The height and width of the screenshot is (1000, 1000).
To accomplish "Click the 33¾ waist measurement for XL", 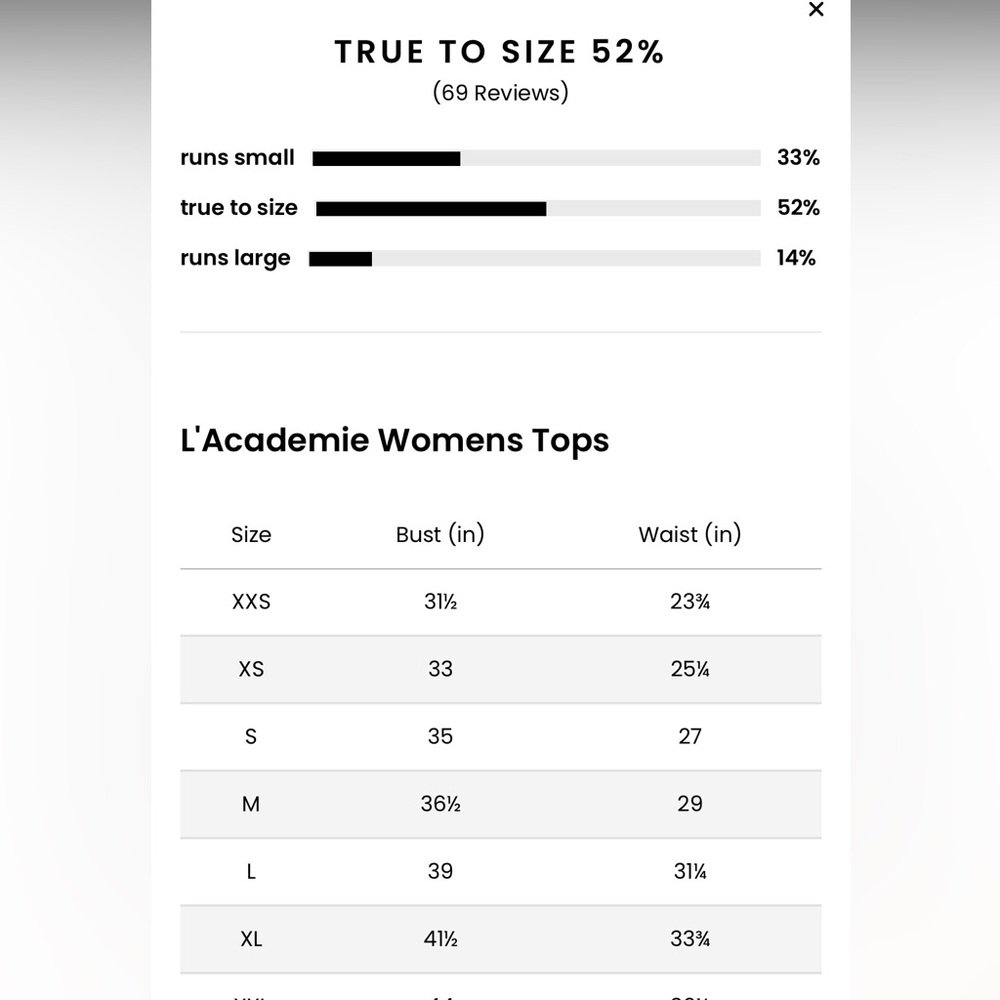I will (690, 939).
